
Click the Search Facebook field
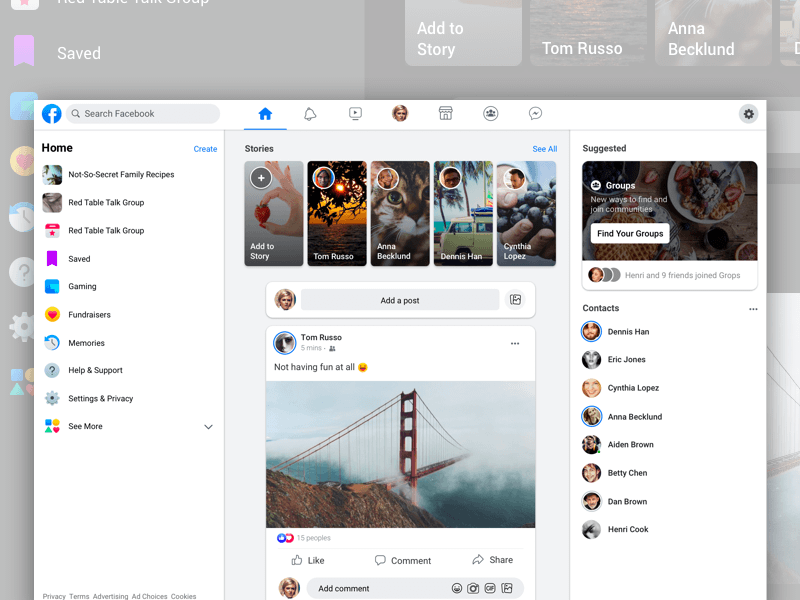(x=143, y=114)
